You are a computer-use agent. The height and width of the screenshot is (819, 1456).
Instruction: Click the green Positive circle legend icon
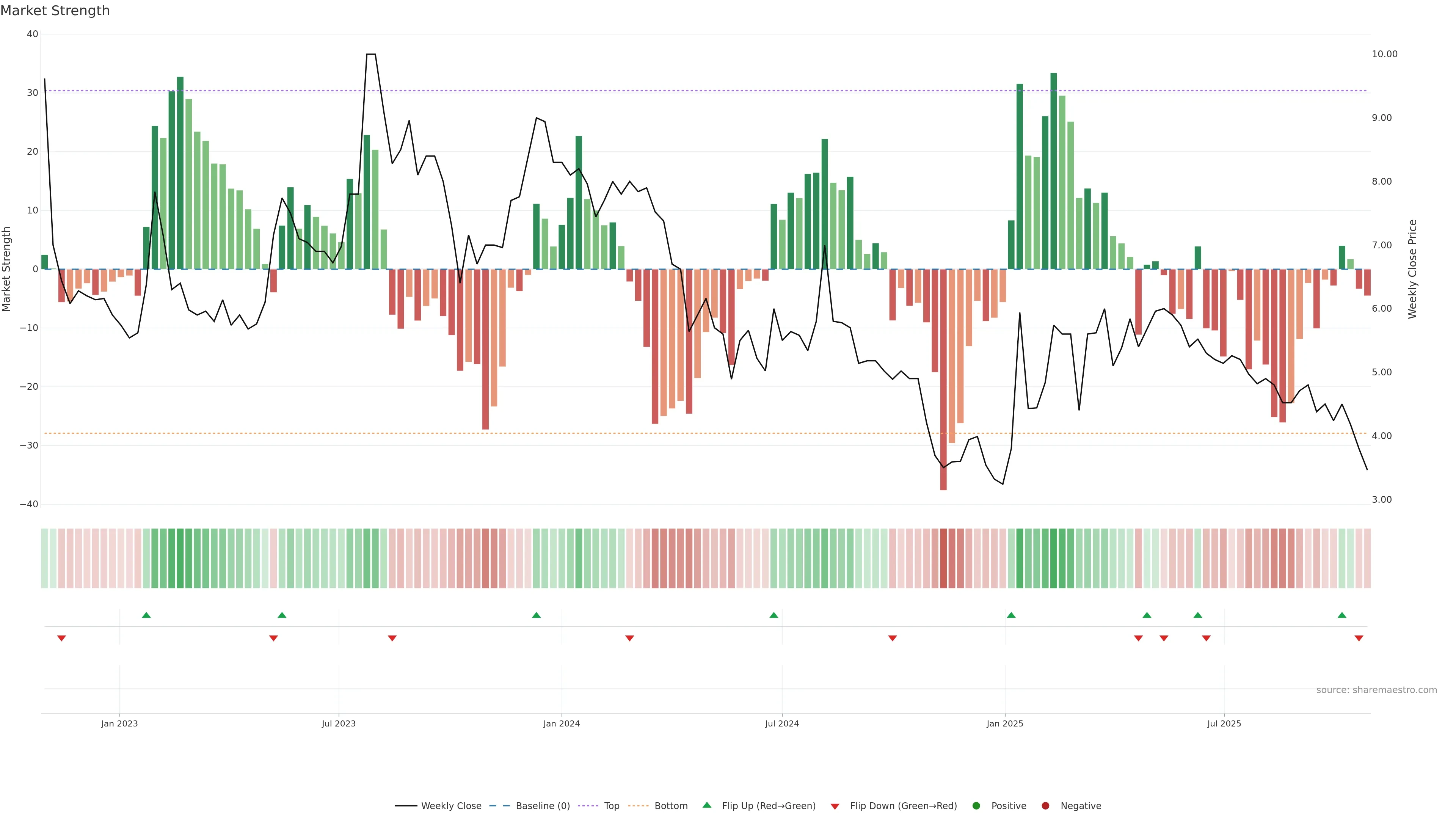[976, 806]
